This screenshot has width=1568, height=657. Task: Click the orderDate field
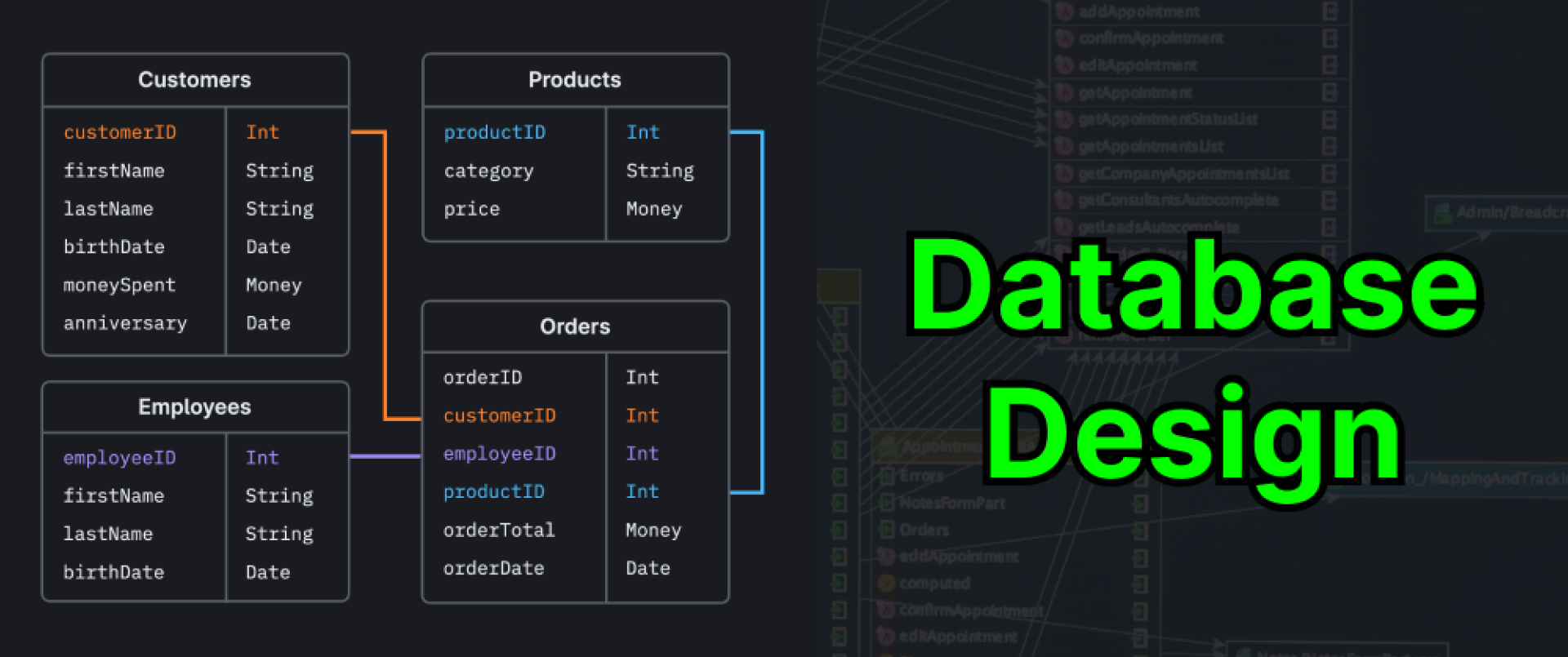(x=493, y=569)
